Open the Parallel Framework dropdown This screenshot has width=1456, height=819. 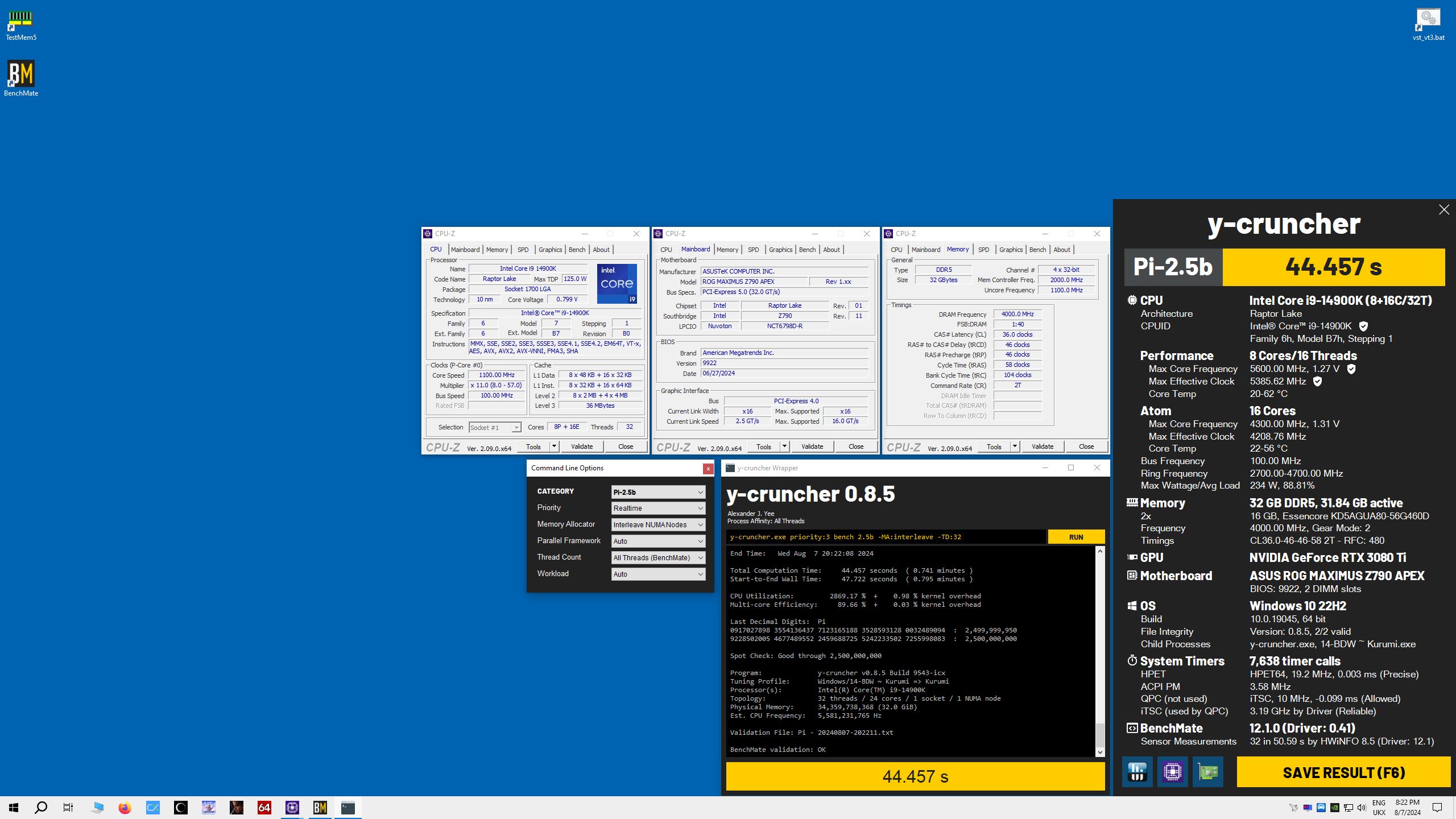(658, 541)
